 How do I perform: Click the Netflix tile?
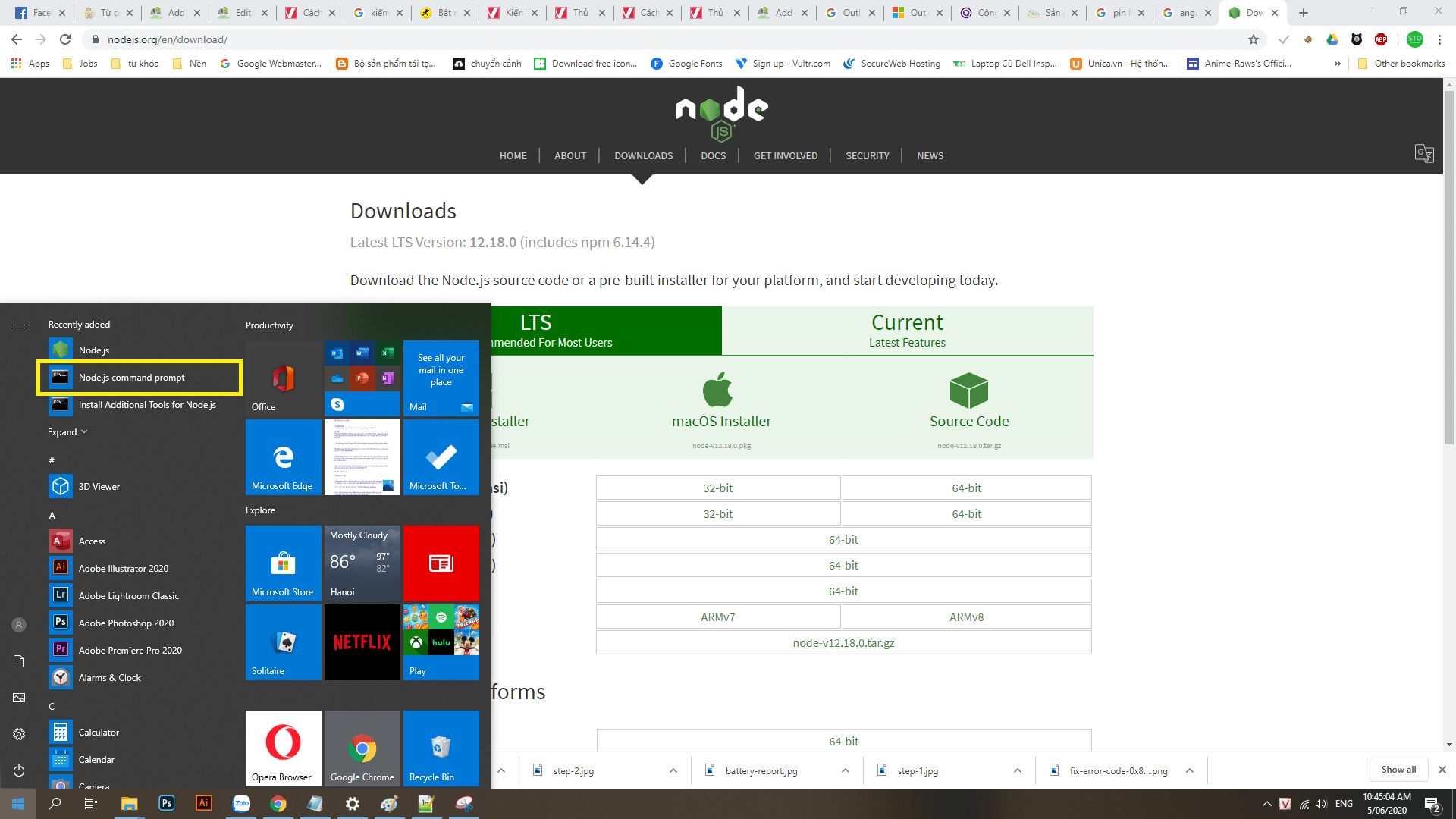pos(362,642)
